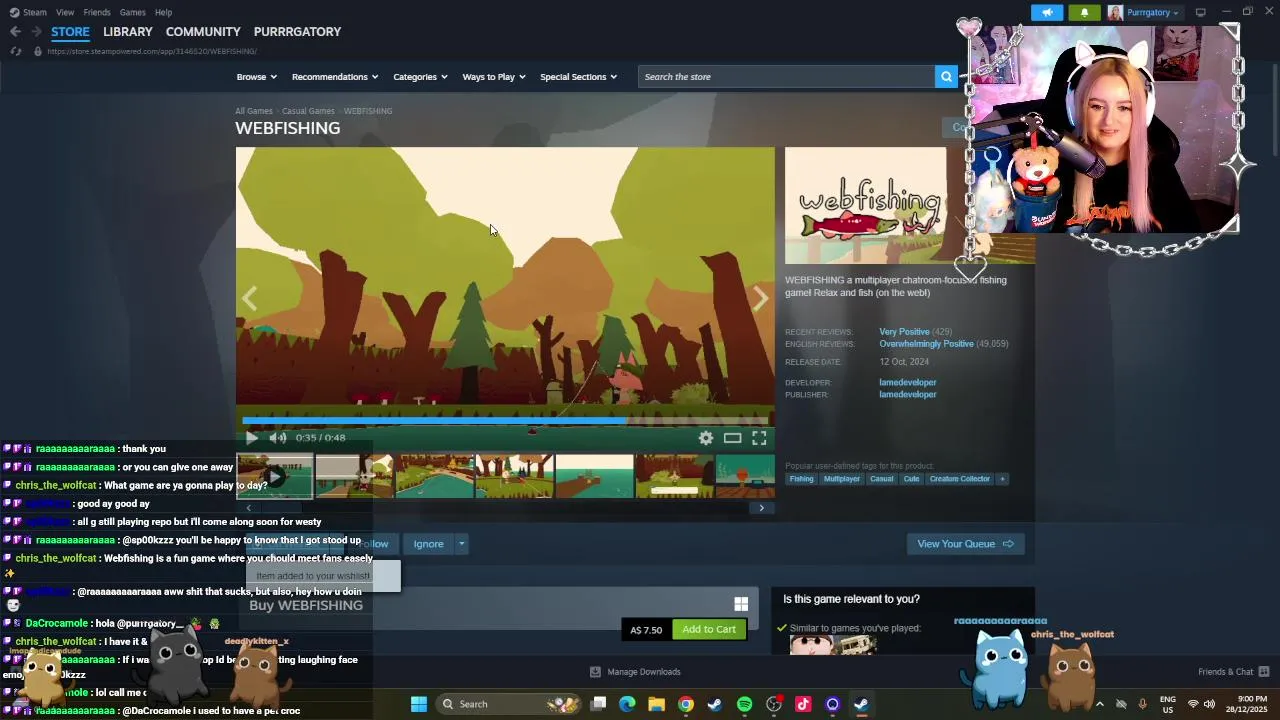
Task: Select the Creature Collector tag
Action: 959,479
